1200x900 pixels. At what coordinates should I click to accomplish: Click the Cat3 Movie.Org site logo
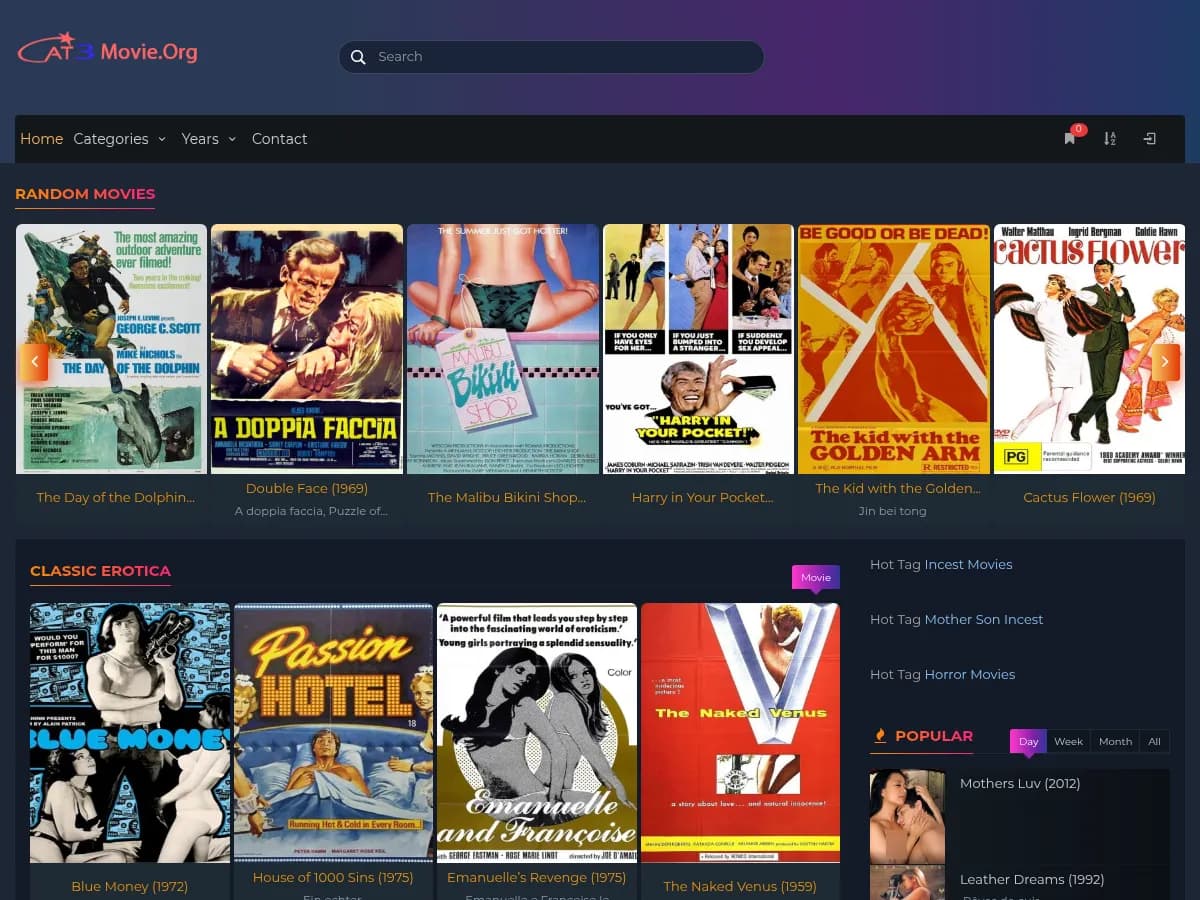[107, 50]
